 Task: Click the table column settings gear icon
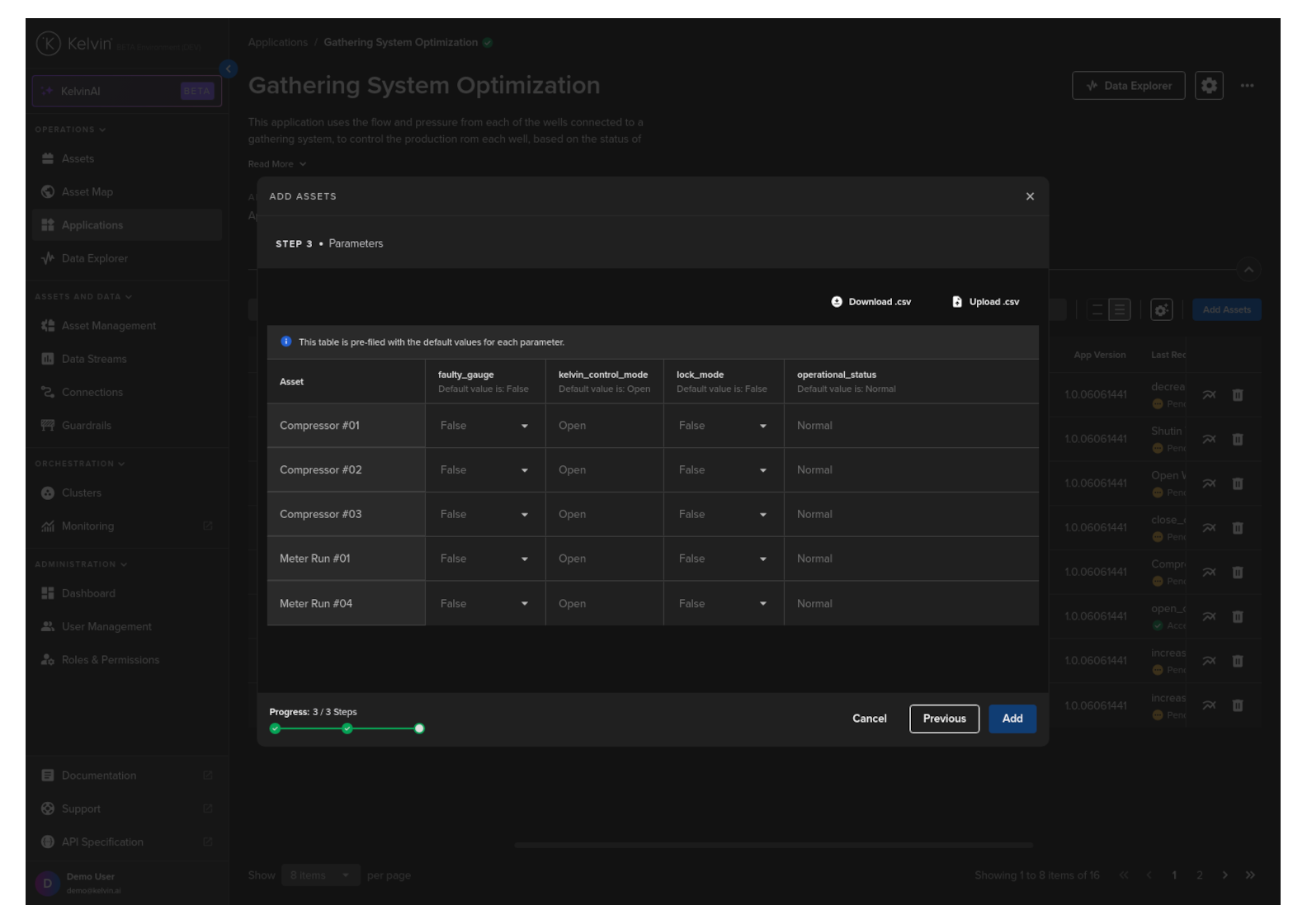[x=1161, y=310]
